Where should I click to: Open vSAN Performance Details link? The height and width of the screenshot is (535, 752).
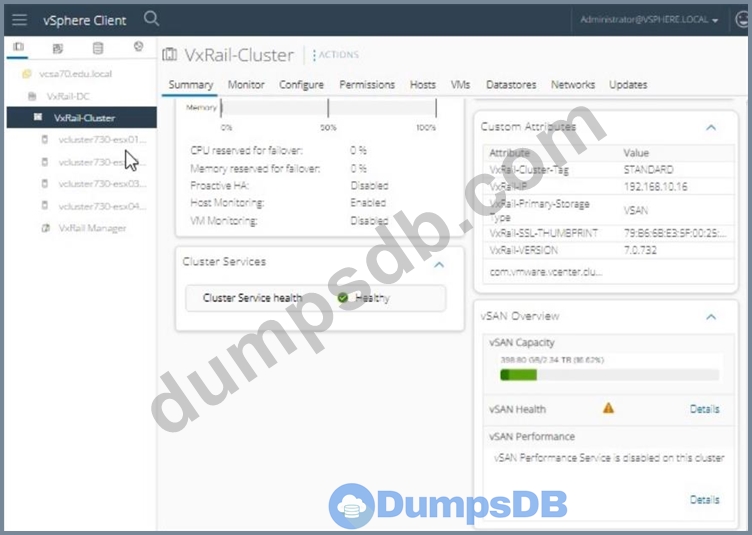704,499
